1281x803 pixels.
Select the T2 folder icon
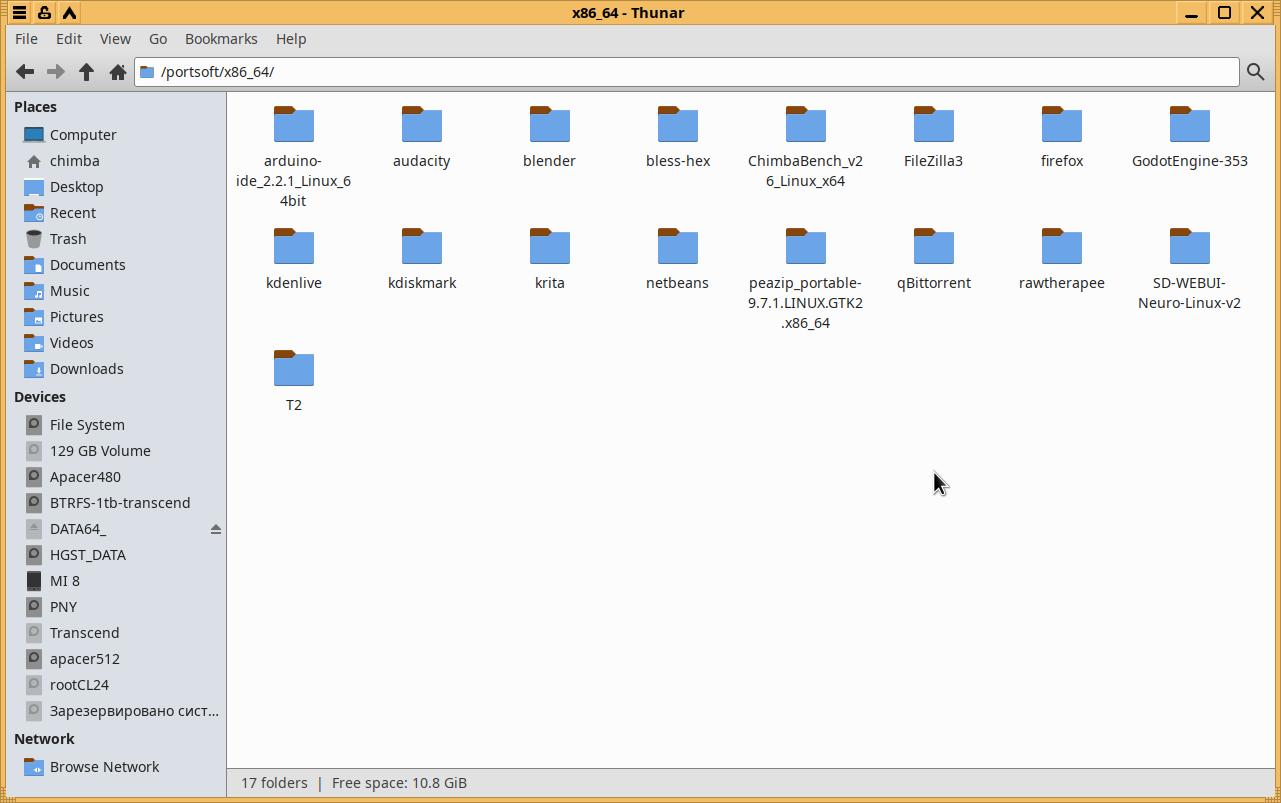tap(294, 369)
